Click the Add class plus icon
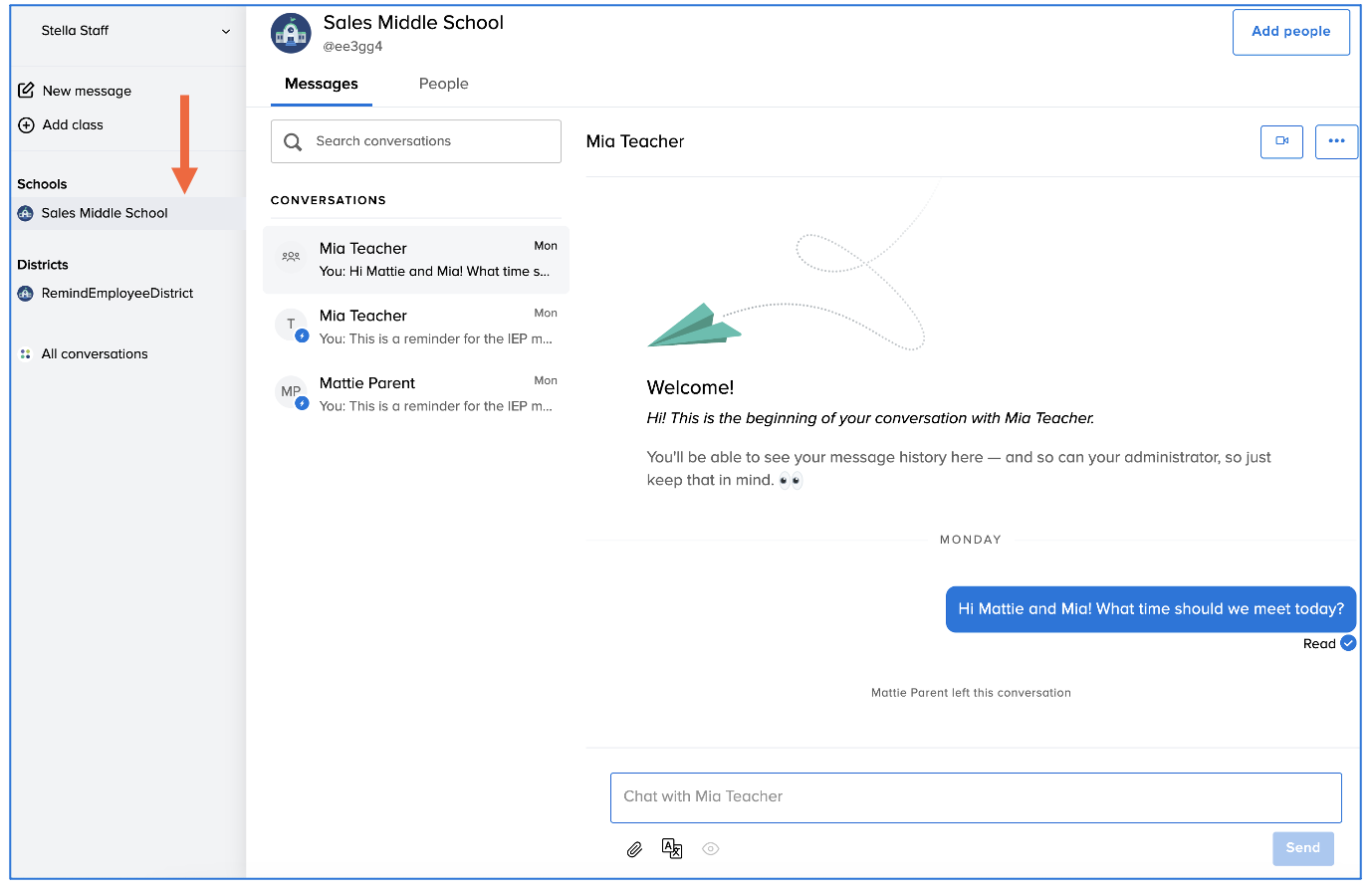 [x=27, y=125]
